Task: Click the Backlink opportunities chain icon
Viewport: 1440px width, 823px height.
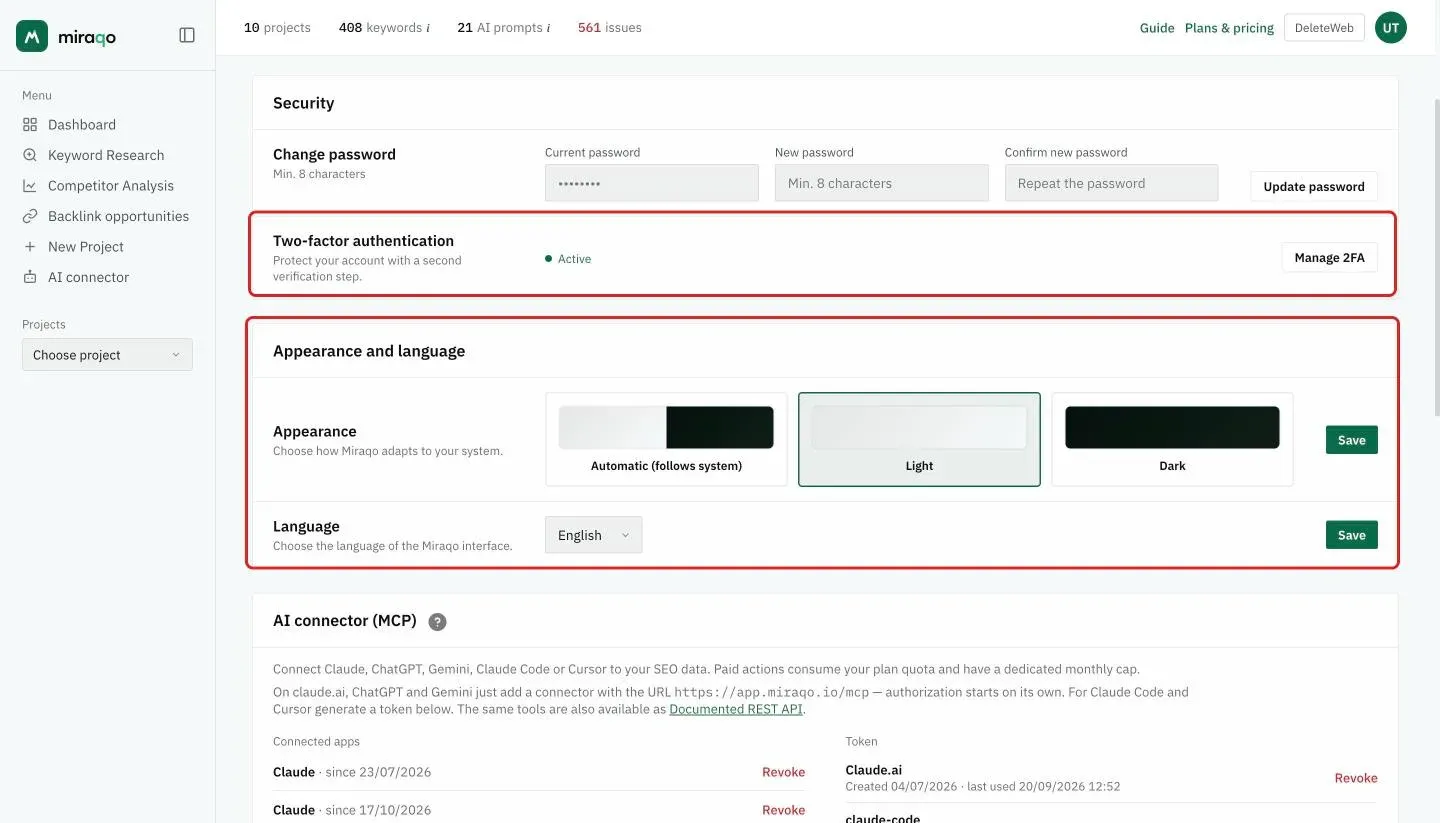Action: pos(30,216)
